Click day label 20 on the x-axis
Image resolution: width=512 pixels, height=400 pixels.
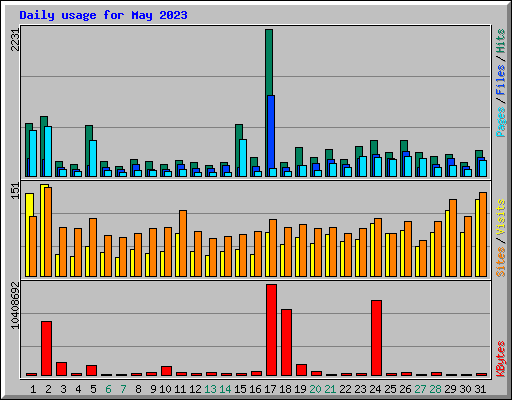315,389
